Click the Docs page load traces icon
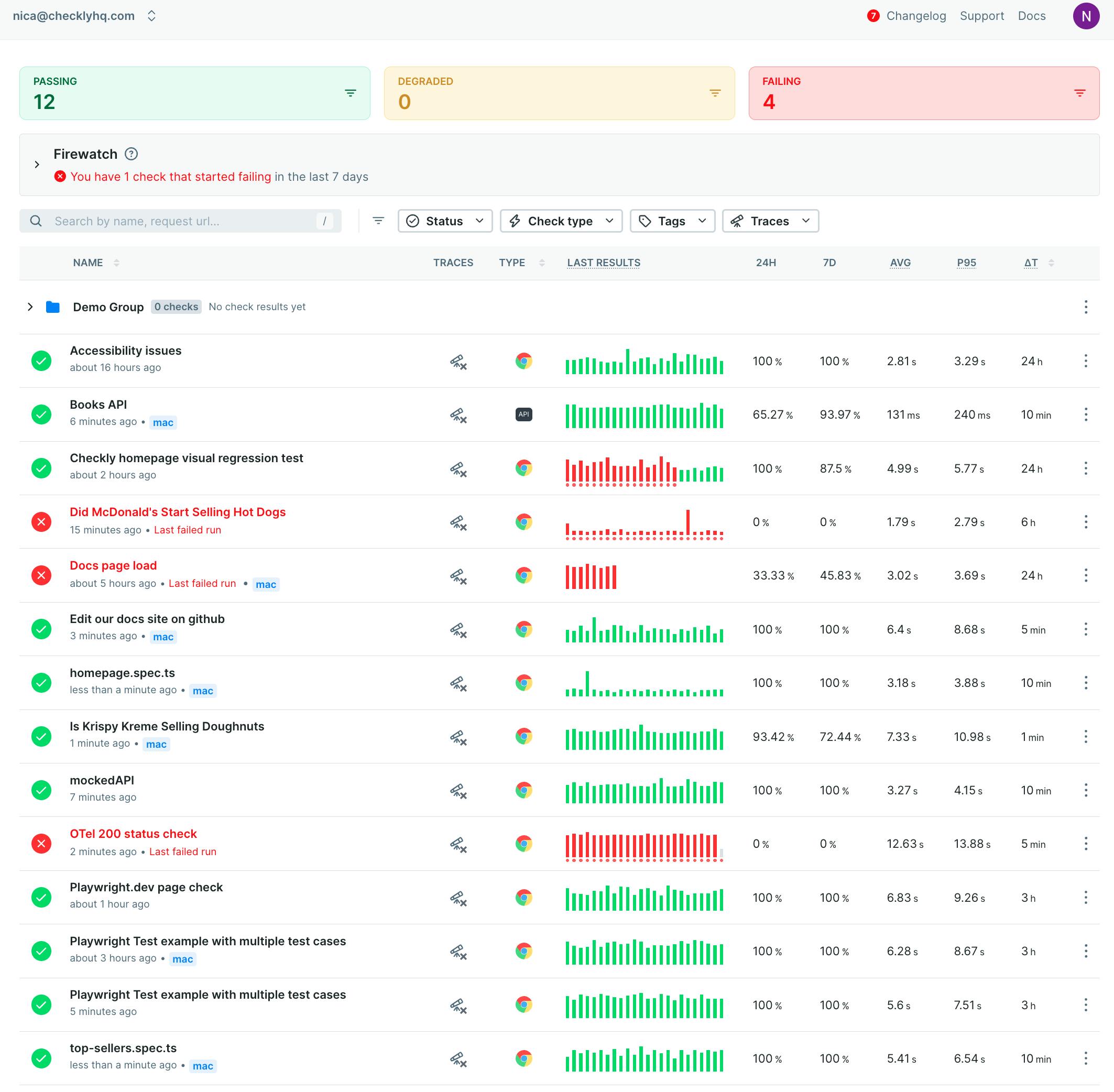Image resolution: width=1114 pixels, height=1092 pixels. [x=458, y=576]
